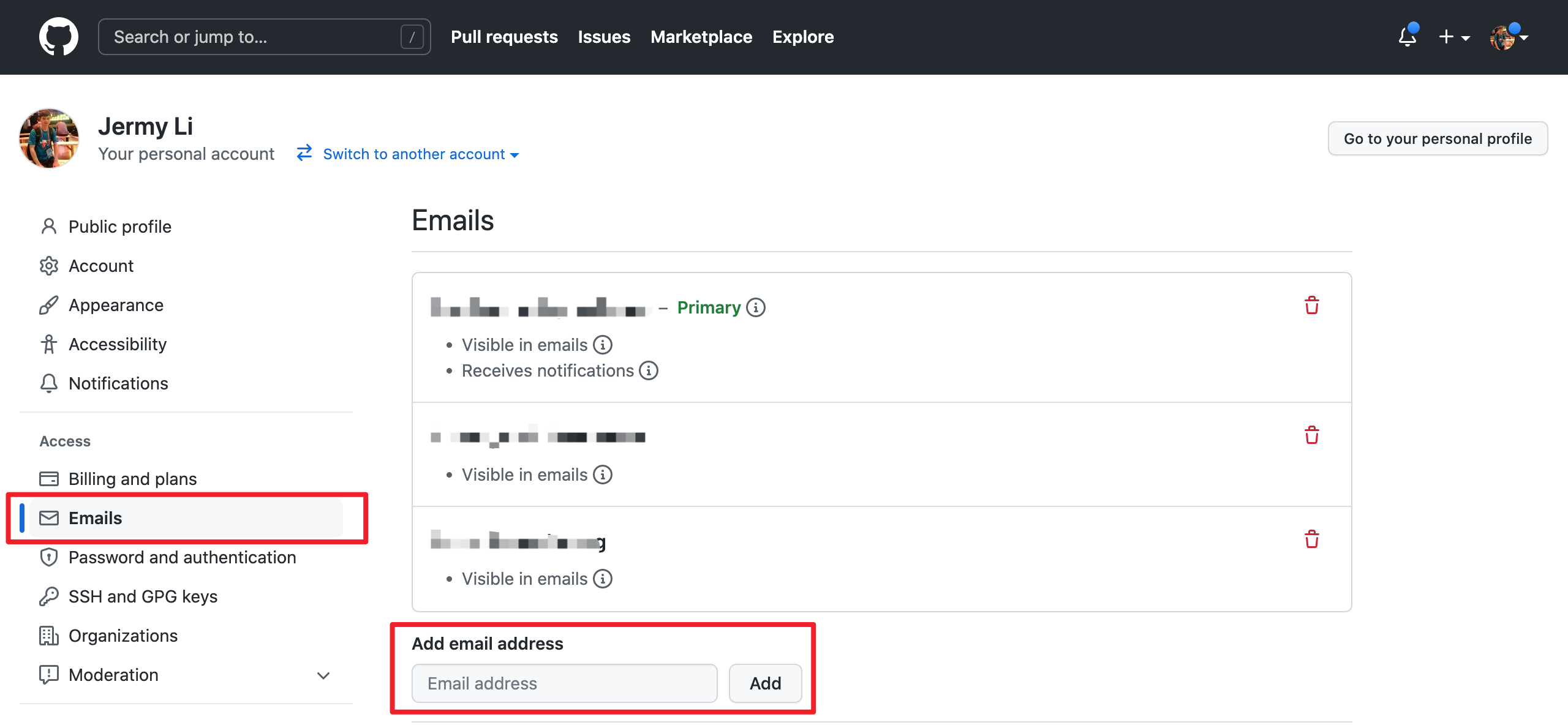Click Go to your personal profile
This screenshot has width=1568, height=725.
[1438, 138]
